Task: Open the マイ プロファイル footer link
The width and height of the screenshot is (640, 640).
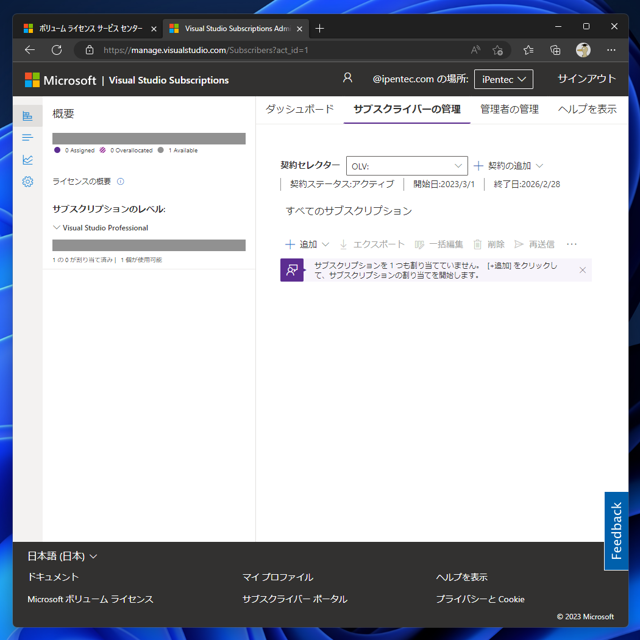Action: pyautogui.click(x=278, y=577)
